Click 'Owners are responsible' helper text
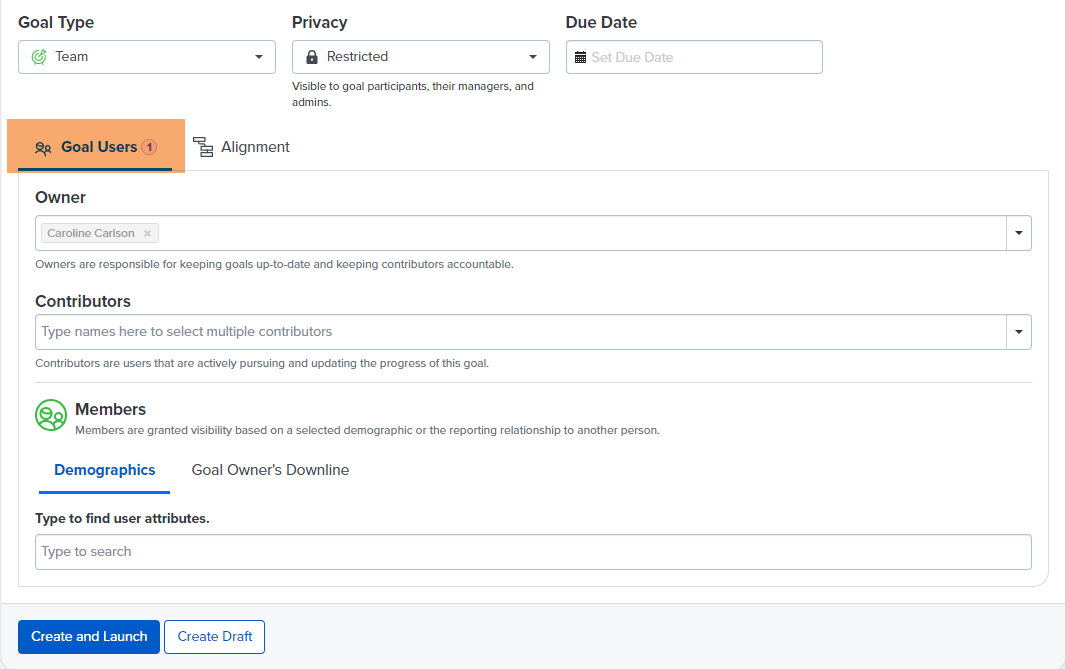1065x669 pixels. coord(274,264)
